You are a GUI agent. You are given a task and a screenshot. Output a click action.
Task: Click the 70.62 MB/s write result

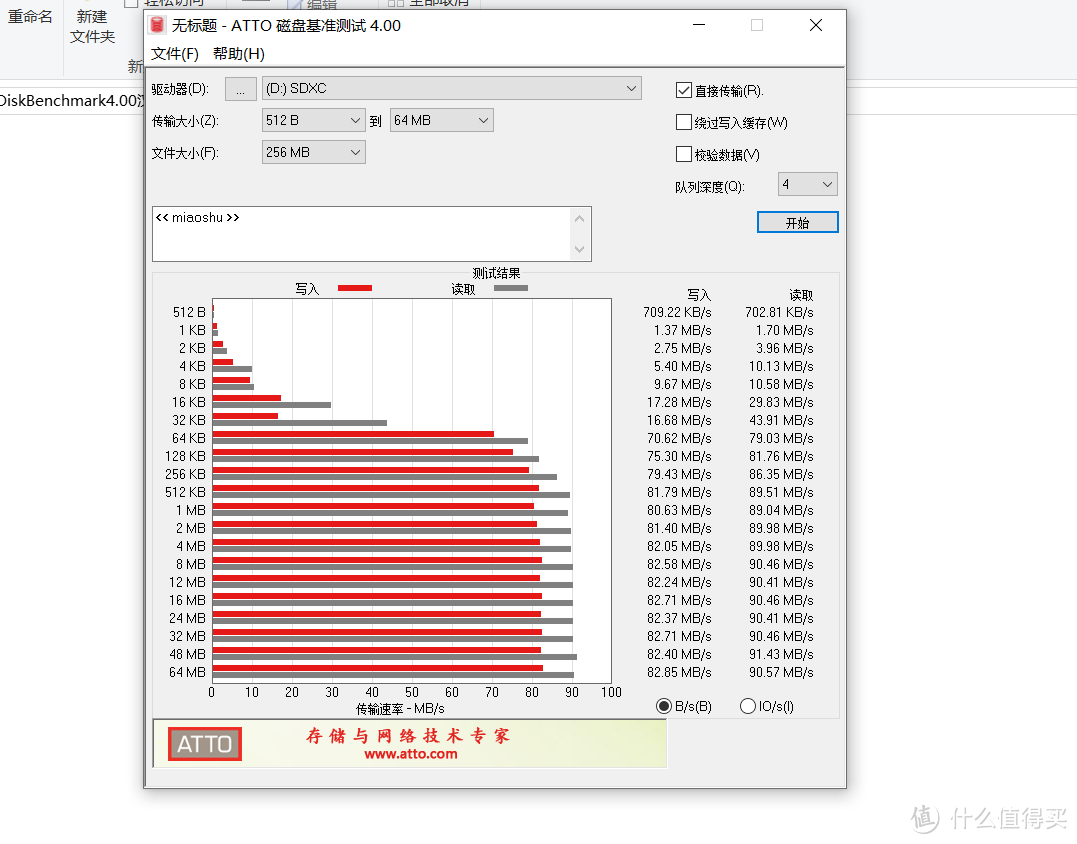pos(679,438)
